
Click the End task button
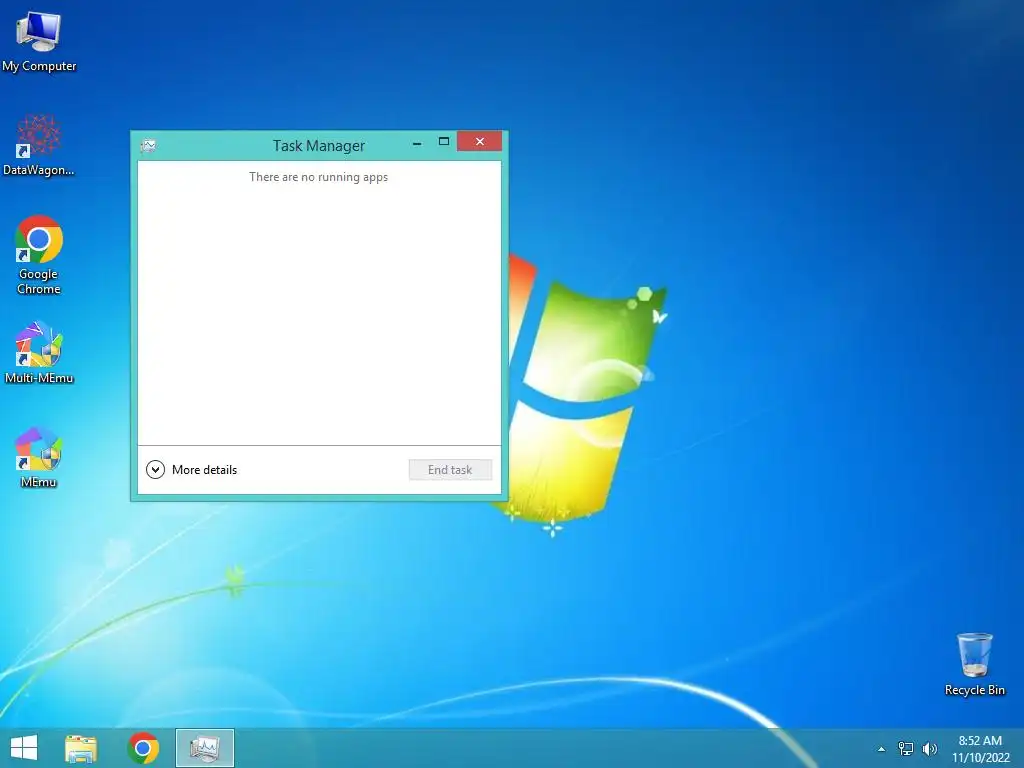coord(450,470)
